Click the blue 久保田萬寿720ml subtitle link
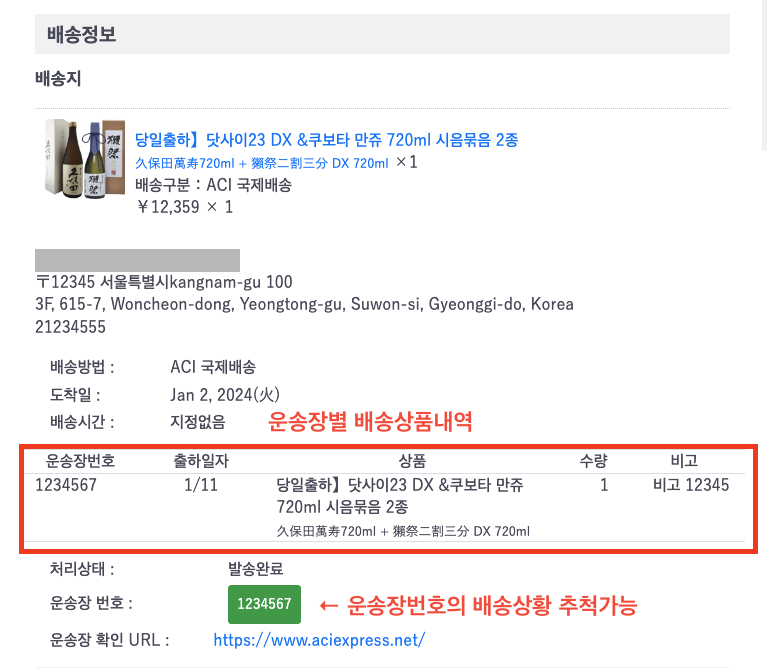This screenshot has width=767, height=668. click(261, 163)
